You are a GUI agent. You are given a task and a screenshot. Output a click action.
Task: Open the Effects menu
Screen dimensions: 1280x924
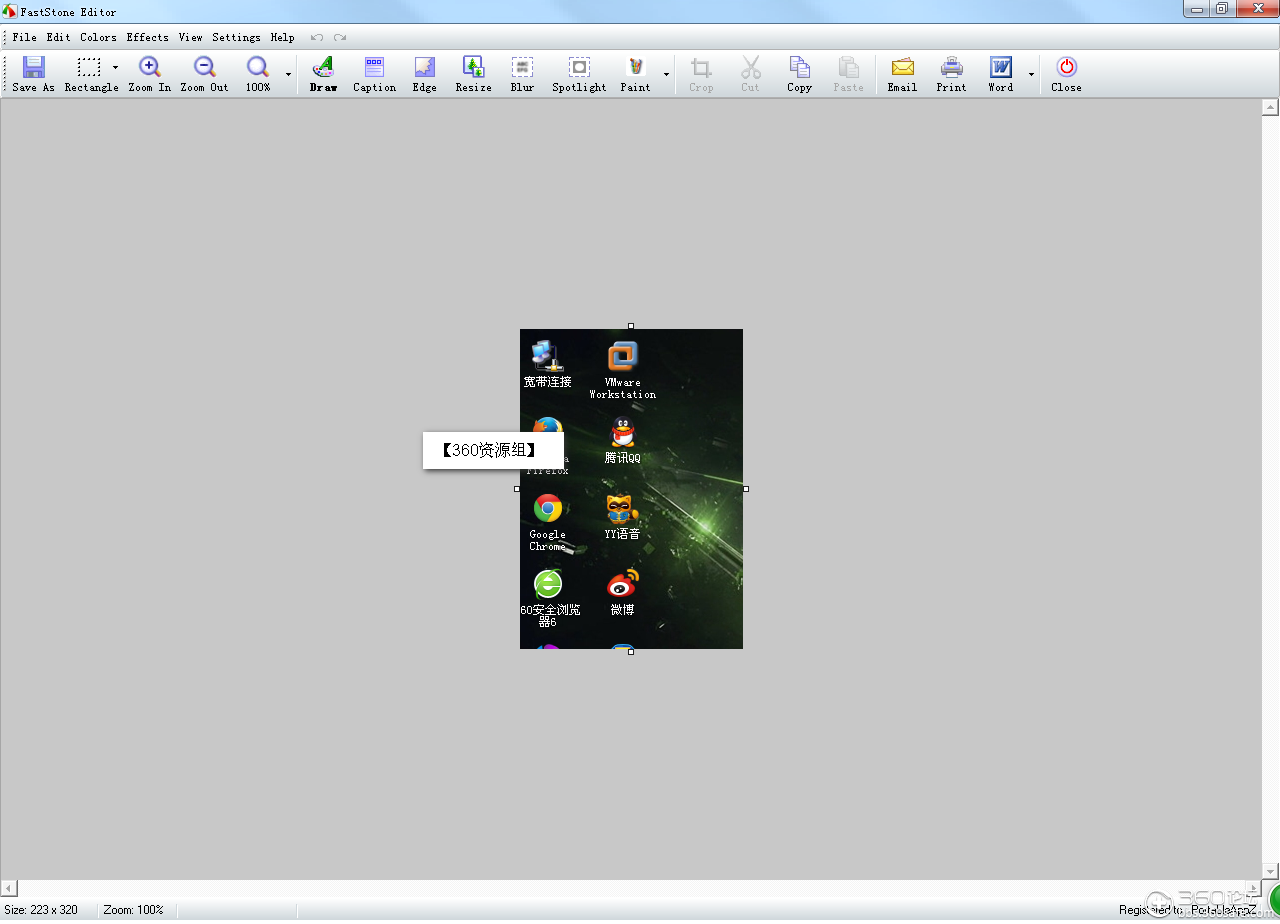[x=147, y=37]
